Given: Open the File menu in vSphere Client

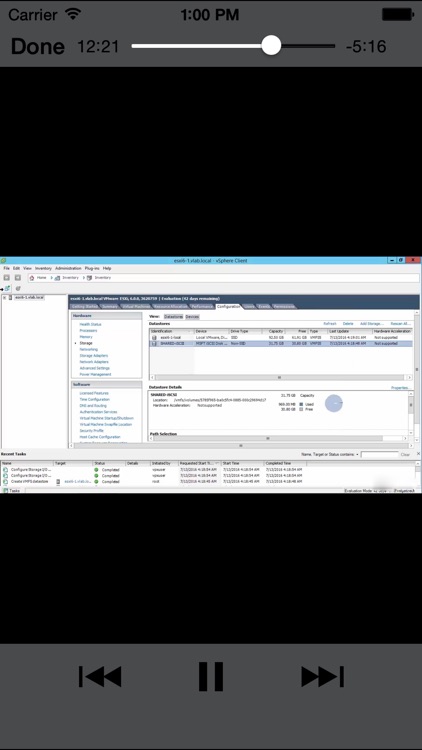Looking at the screenshot, I should pos(6,268).
